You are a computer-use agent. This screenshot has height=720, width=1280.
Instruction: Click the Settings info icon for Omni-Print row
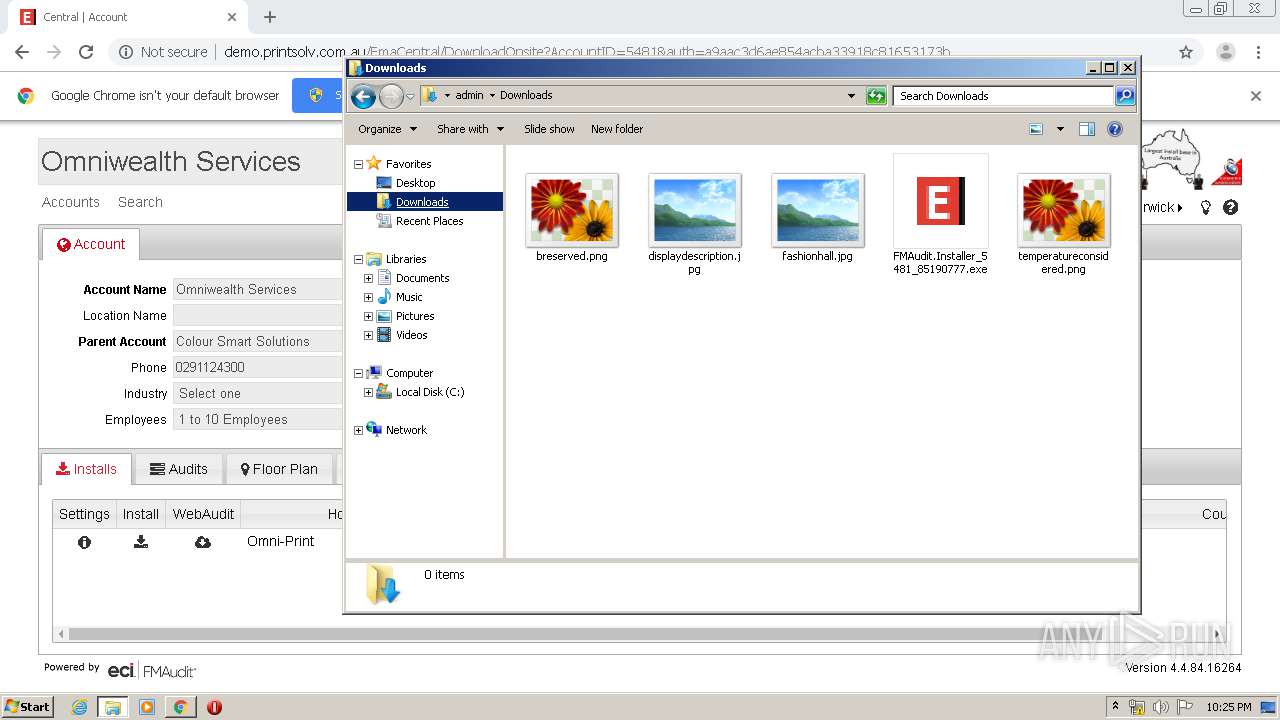click(x=84, y=542)
